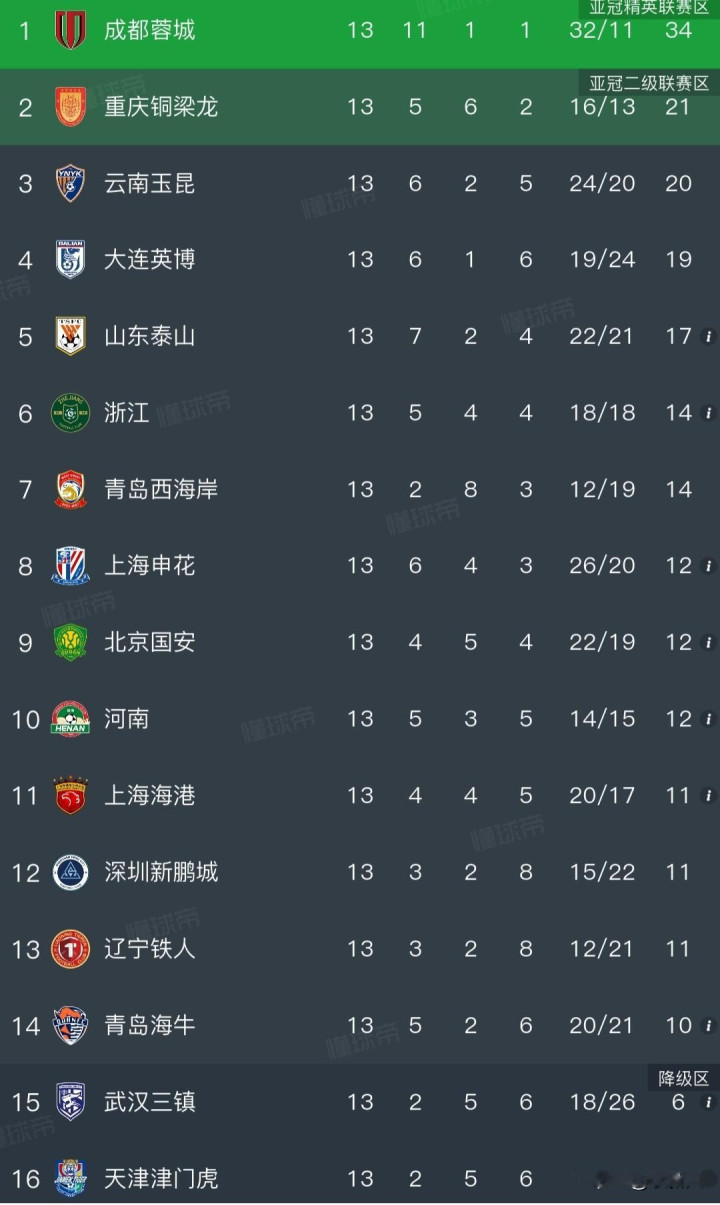Click the 北京国安 green crest
Image resolution: width=720 pixels, height=1205 pixels.
click(70, 642)
